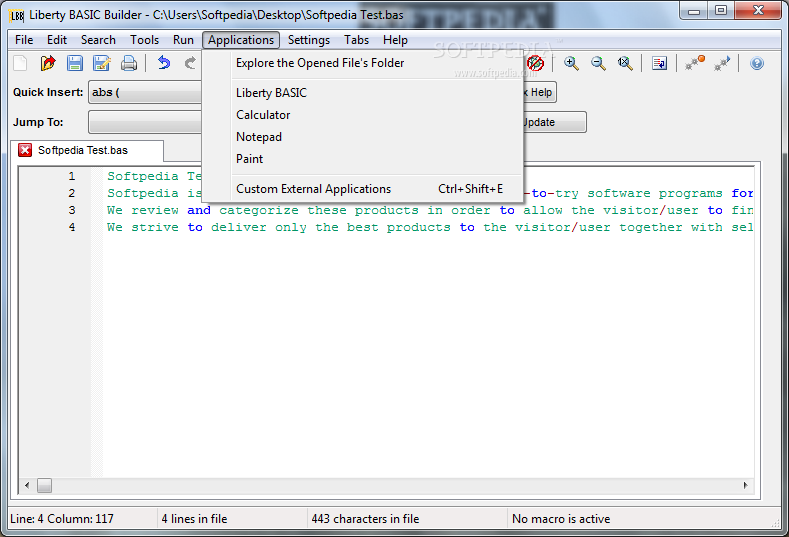Undo the last edit with the blue arrow
Screen dimensions: 789x537
click(164, 63)
